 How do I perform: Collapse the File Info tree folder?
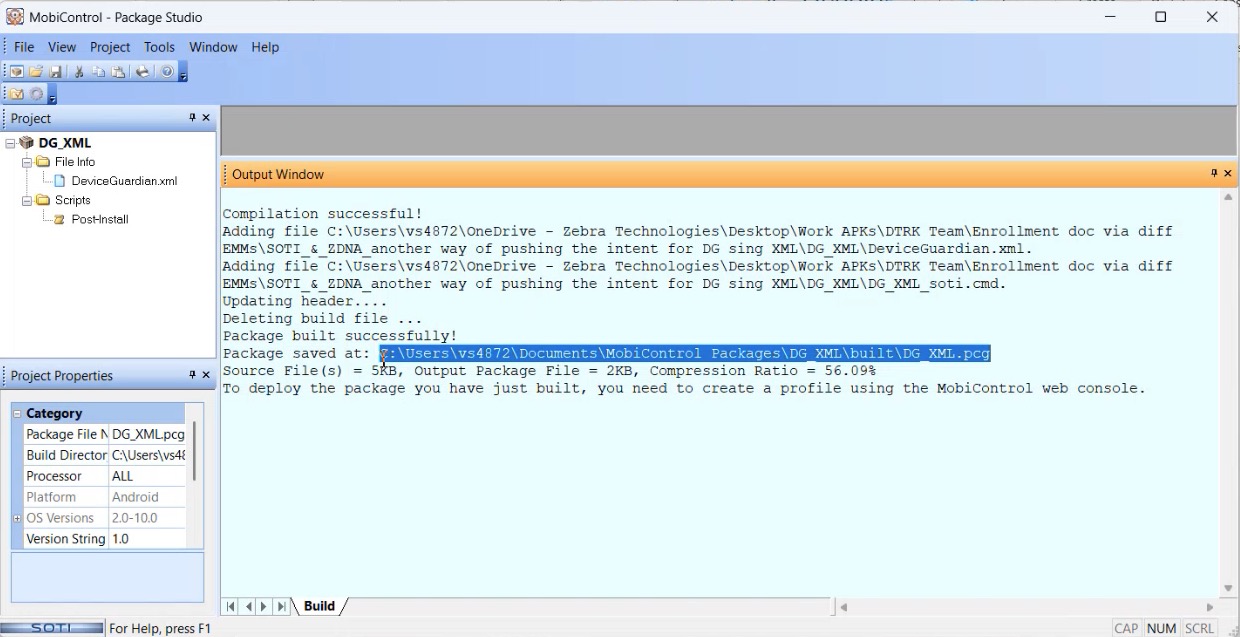27,162
